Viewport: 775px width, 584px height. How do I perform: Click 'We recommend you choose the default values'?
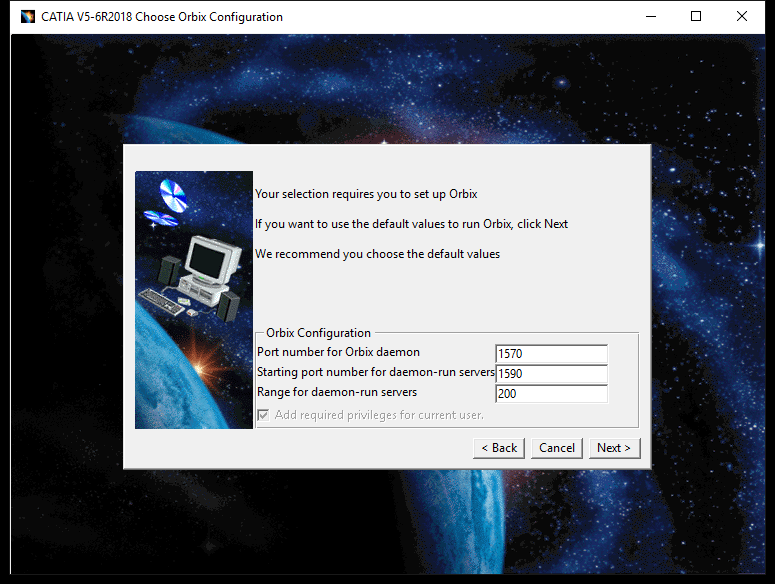(x=377, y=254)
